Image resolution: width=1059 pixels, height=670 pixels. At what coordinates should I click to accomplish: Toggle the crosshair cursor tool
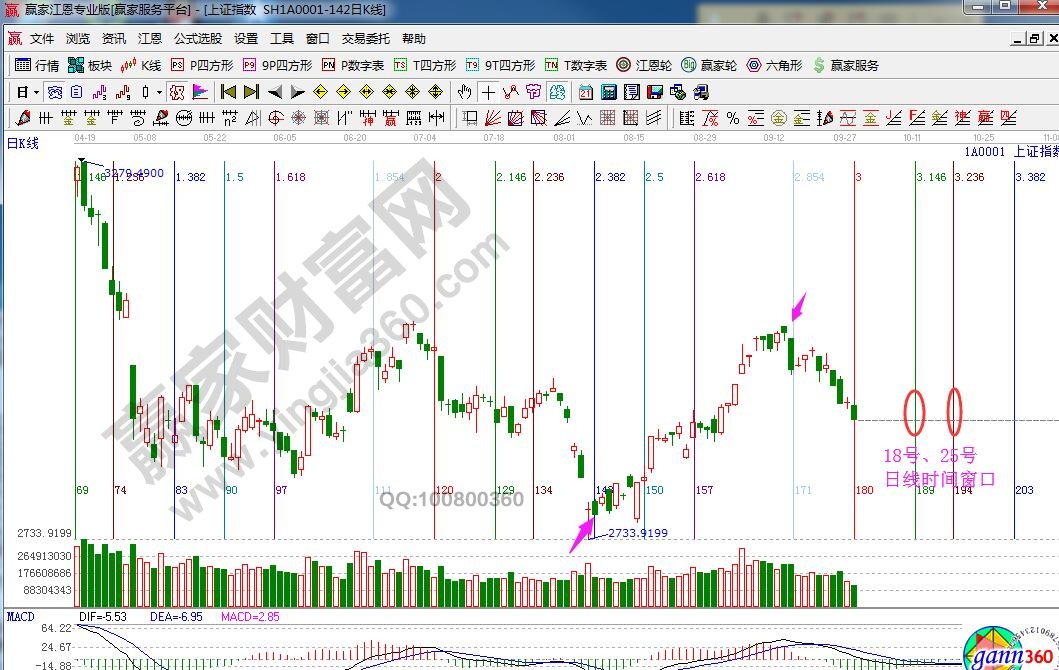point(488,92)
